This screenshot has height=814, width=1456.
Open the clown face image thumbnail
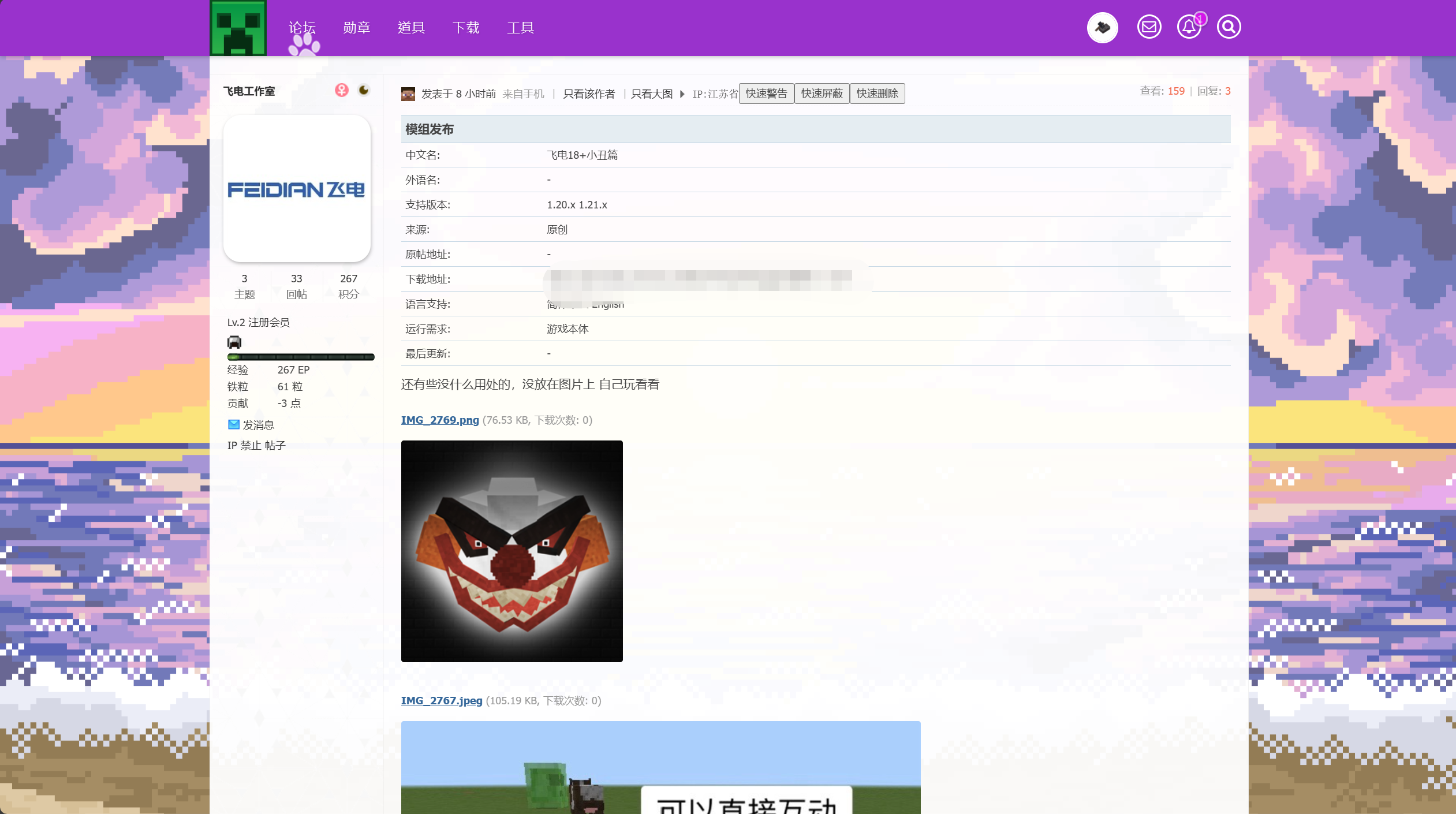tap(512, 551)
